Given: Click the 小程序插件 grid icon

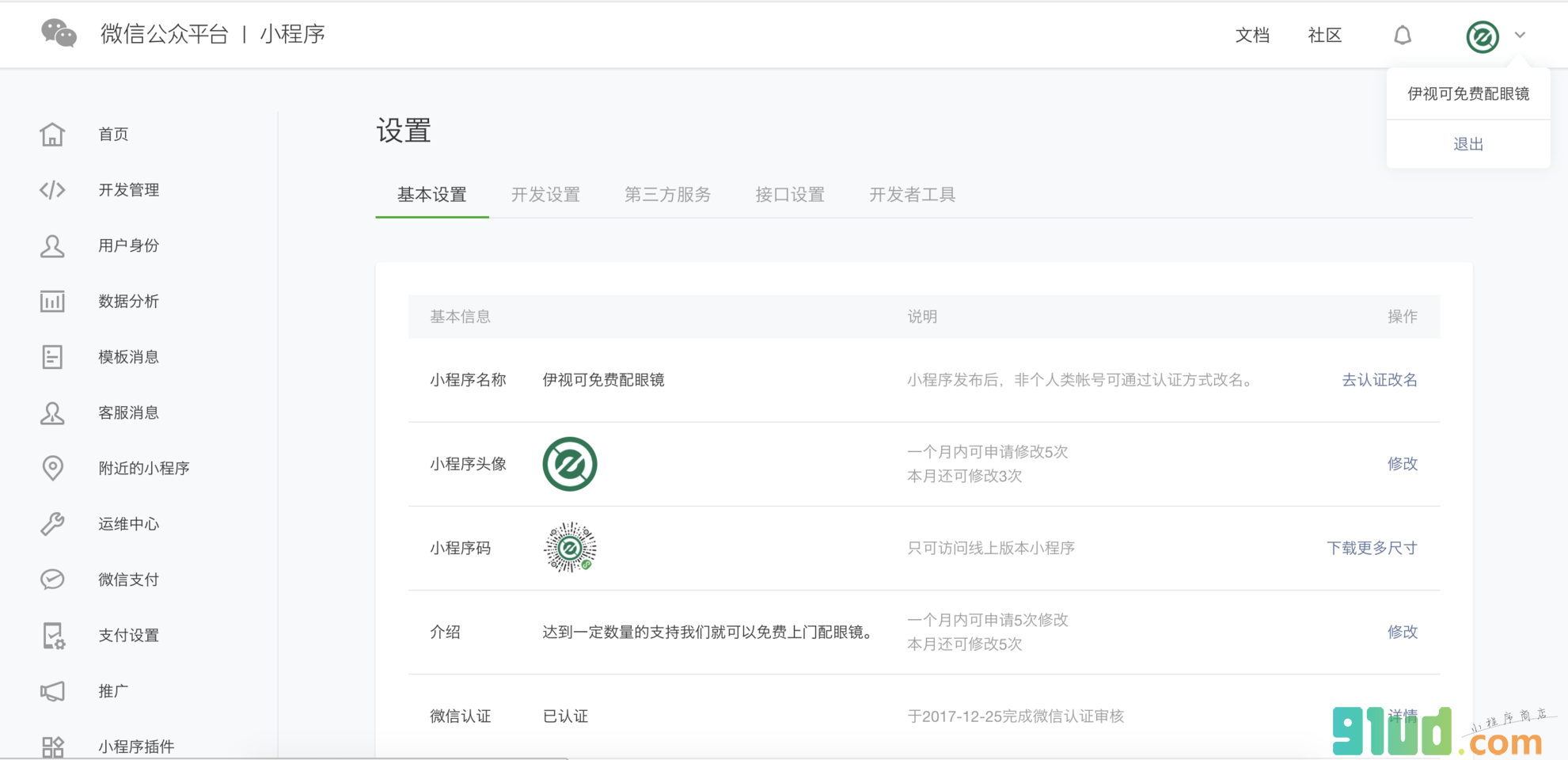Looking at the screenshot, I should pyautogui.click(x=52, y=747).
